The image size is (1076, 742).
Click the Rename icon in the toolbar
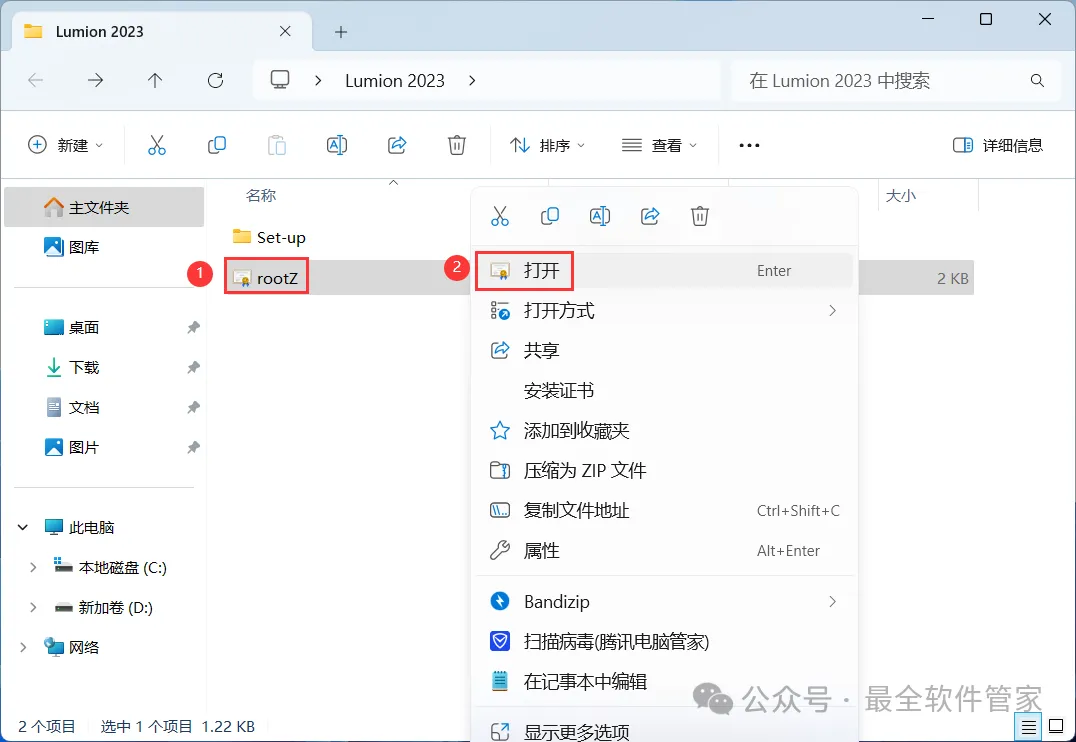pyautogui.click(x=336, y=145)
